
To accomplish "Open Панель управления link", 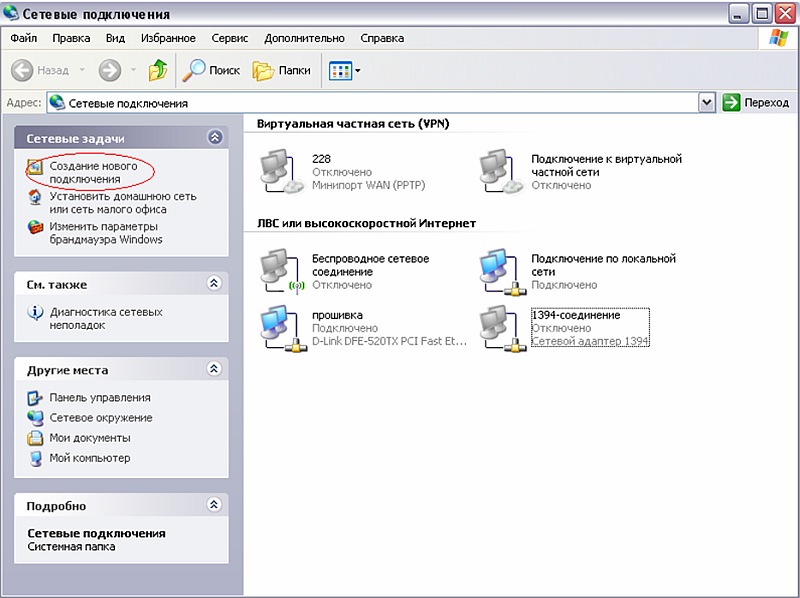I will click(99, 398).
